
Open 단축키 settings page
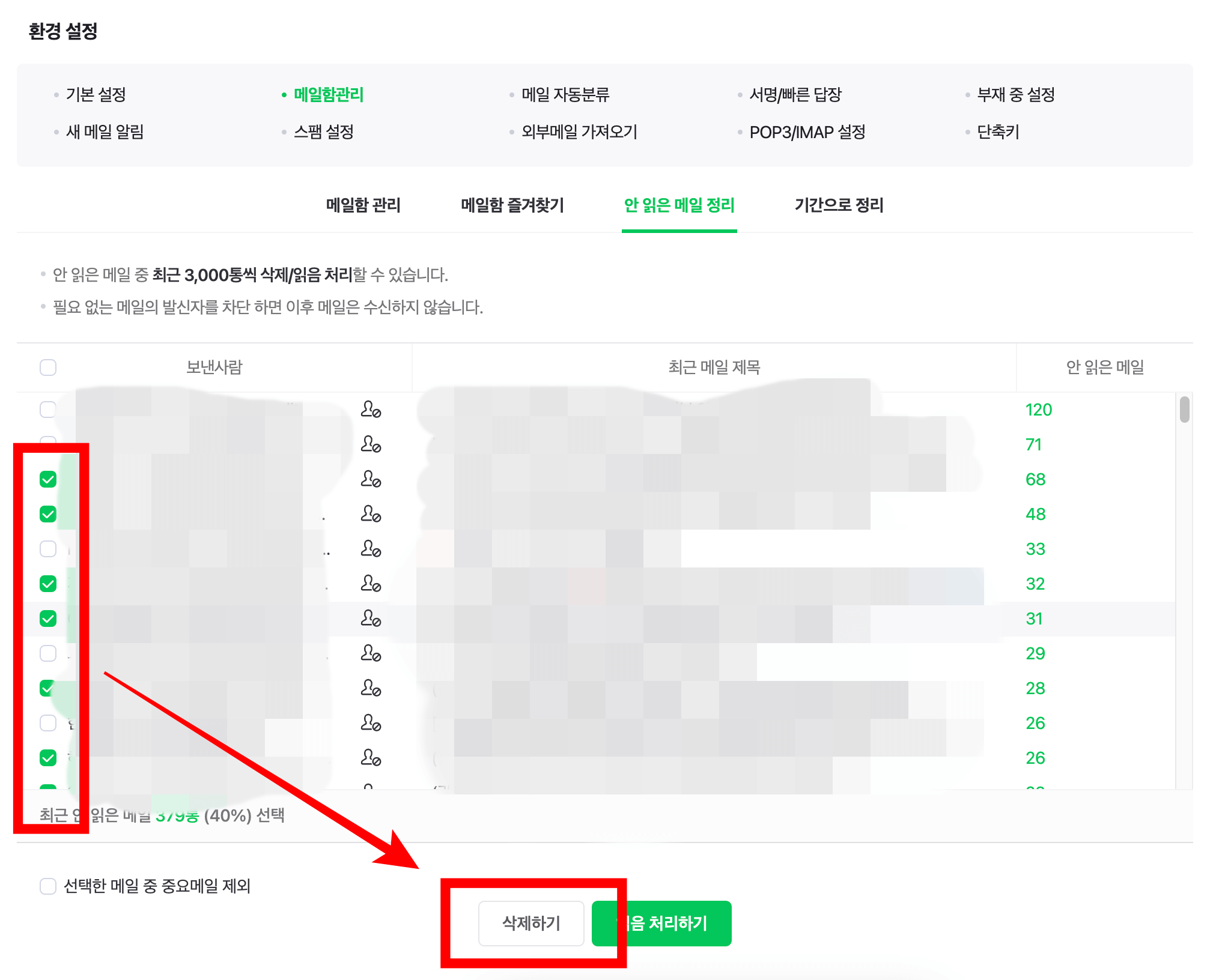click(998, 132)
